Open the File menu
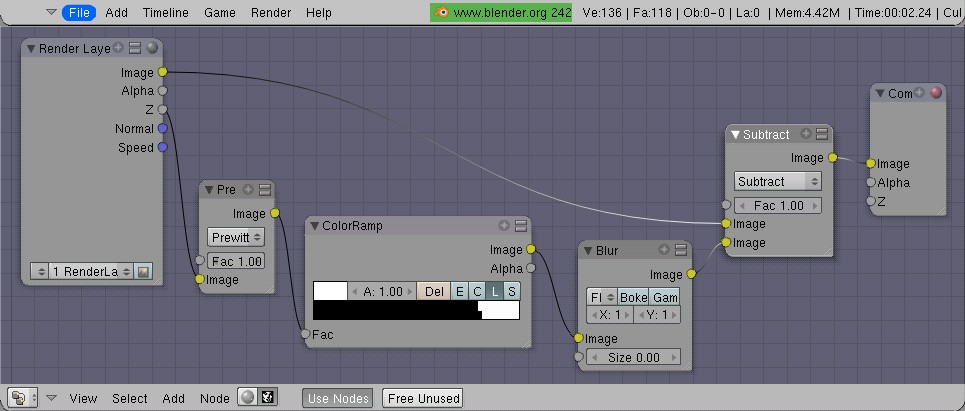 [x=79, y=12]
